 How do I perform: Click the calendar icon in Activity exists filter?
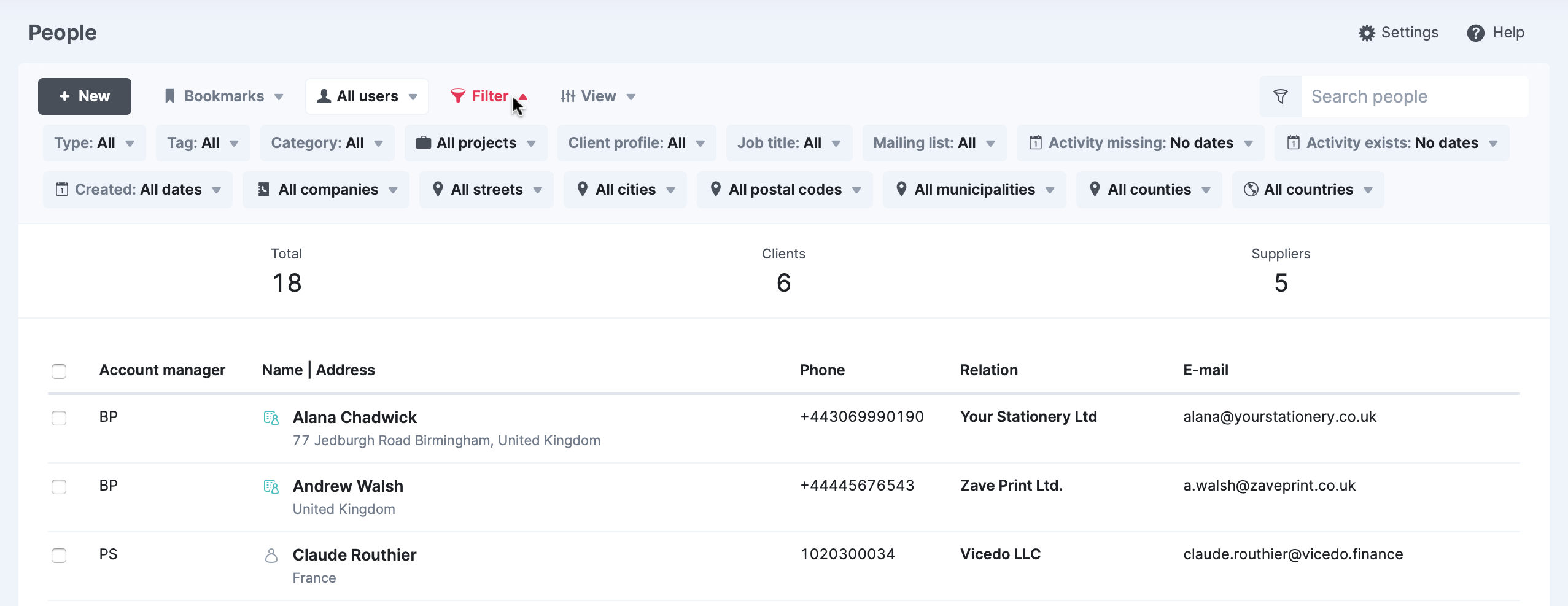point(1294,143)
